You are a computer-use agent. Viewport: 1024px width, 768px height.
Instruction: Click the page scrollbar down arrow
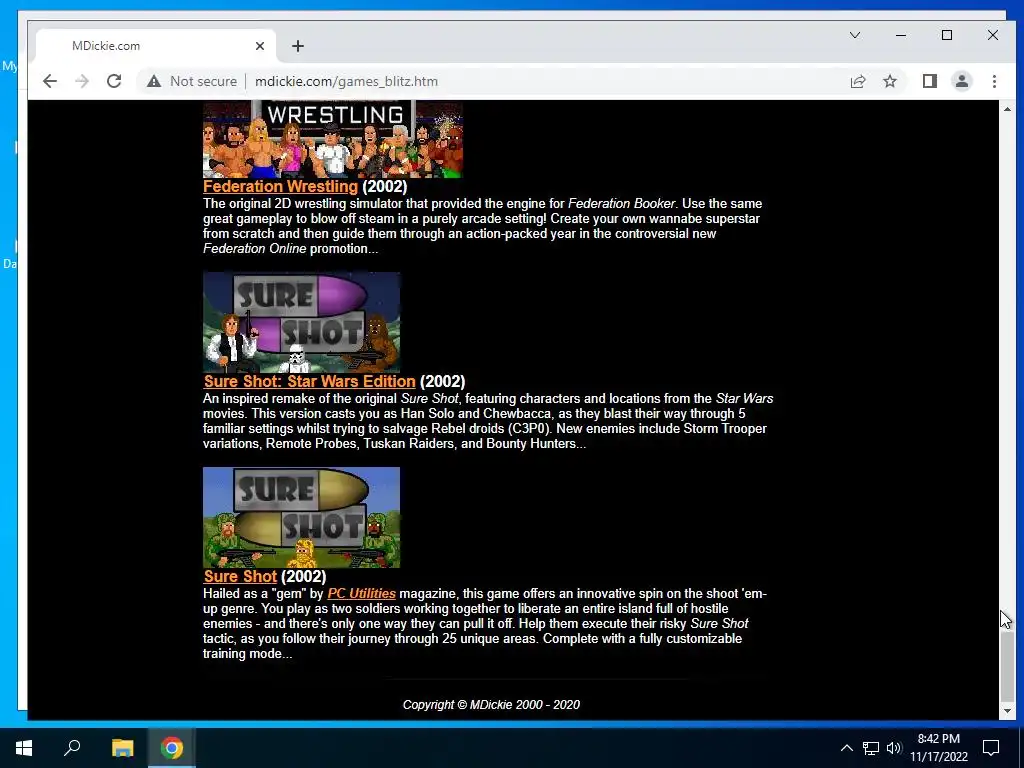click(1006, 711)
